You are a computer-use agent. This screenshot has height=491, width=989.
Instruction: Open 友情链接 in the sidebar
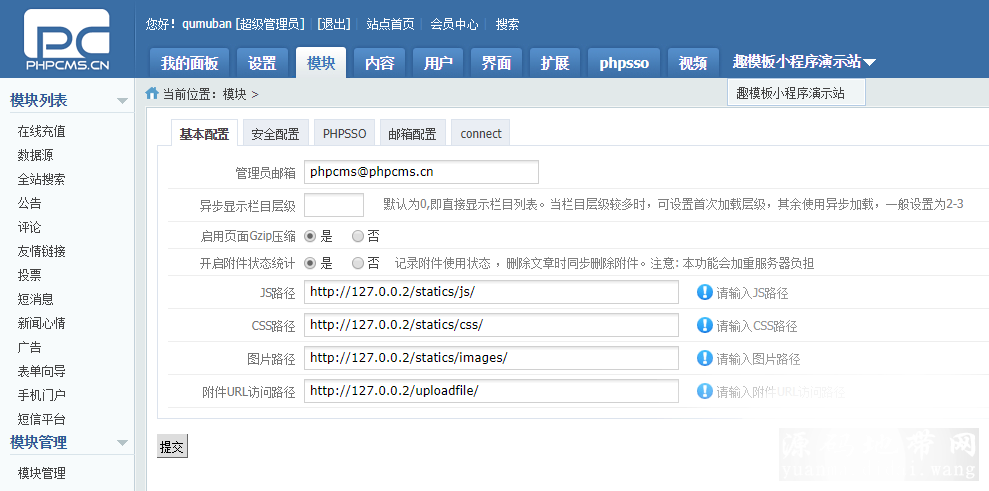click(42, 251)
